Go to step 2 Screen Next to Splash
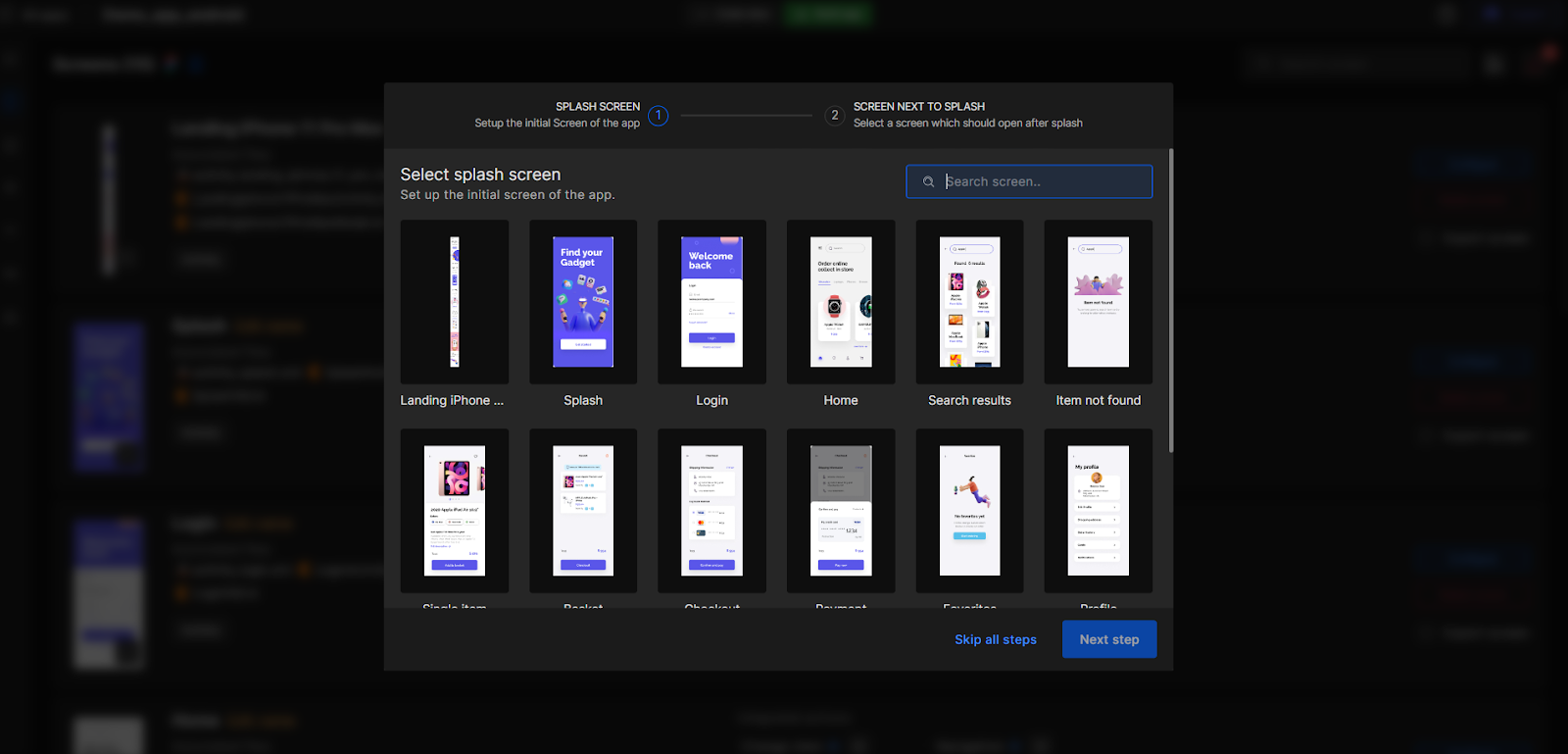The height and width of the screenshot is (754, 1568). click(835, 115)
